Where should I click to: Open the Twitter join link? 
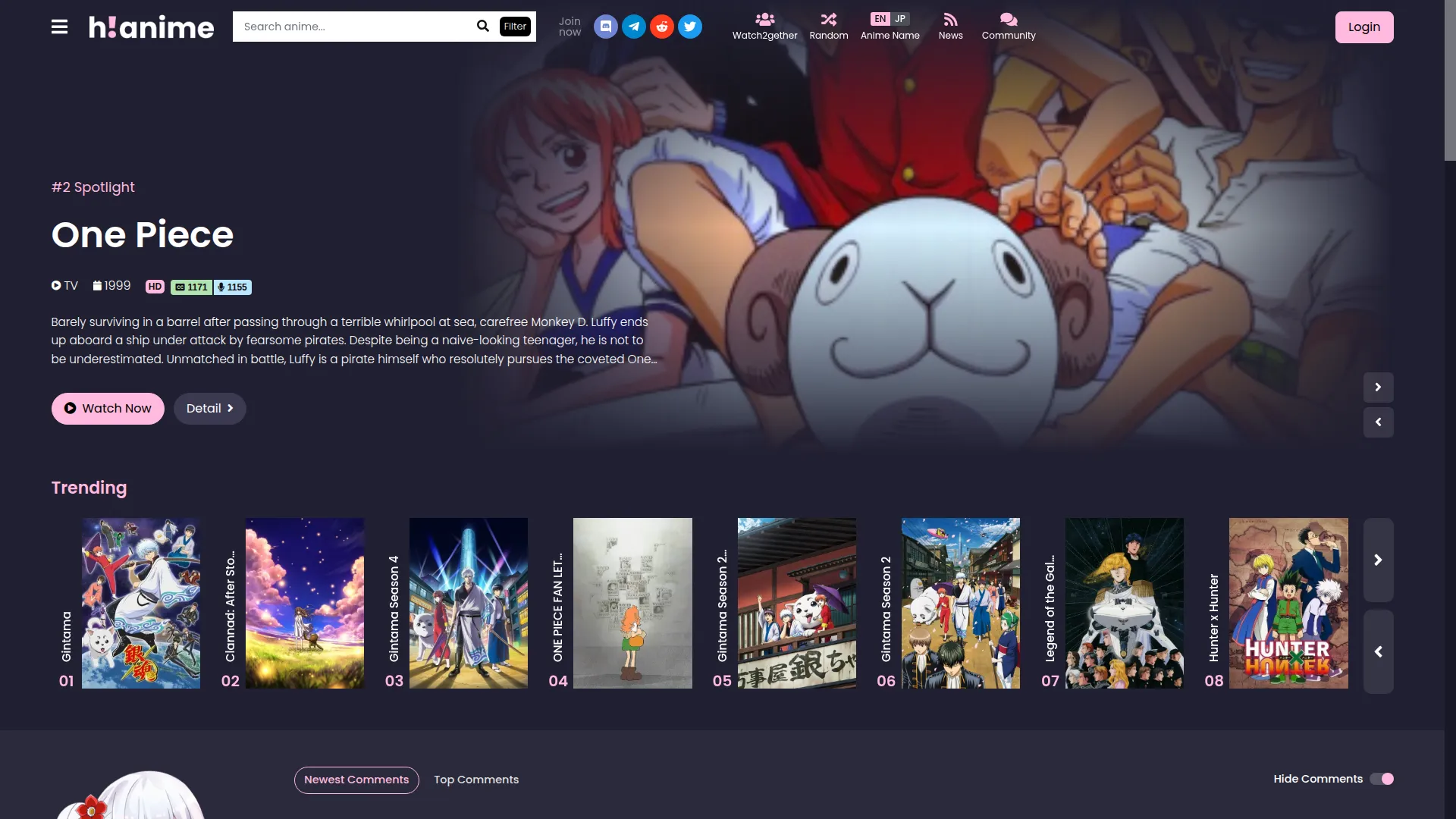click(690, 27)
